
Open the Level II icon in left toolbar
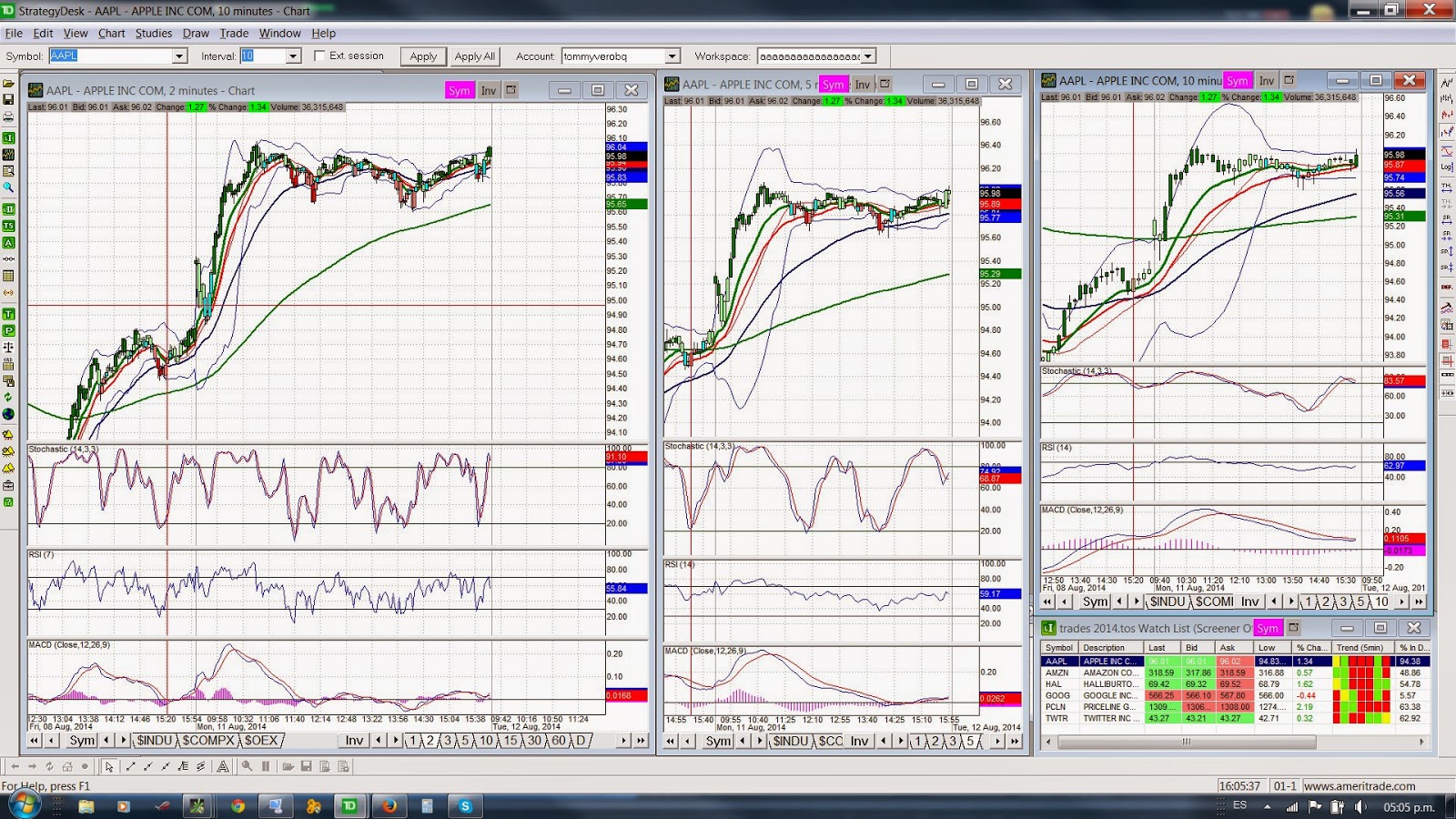tap(8, 209)
